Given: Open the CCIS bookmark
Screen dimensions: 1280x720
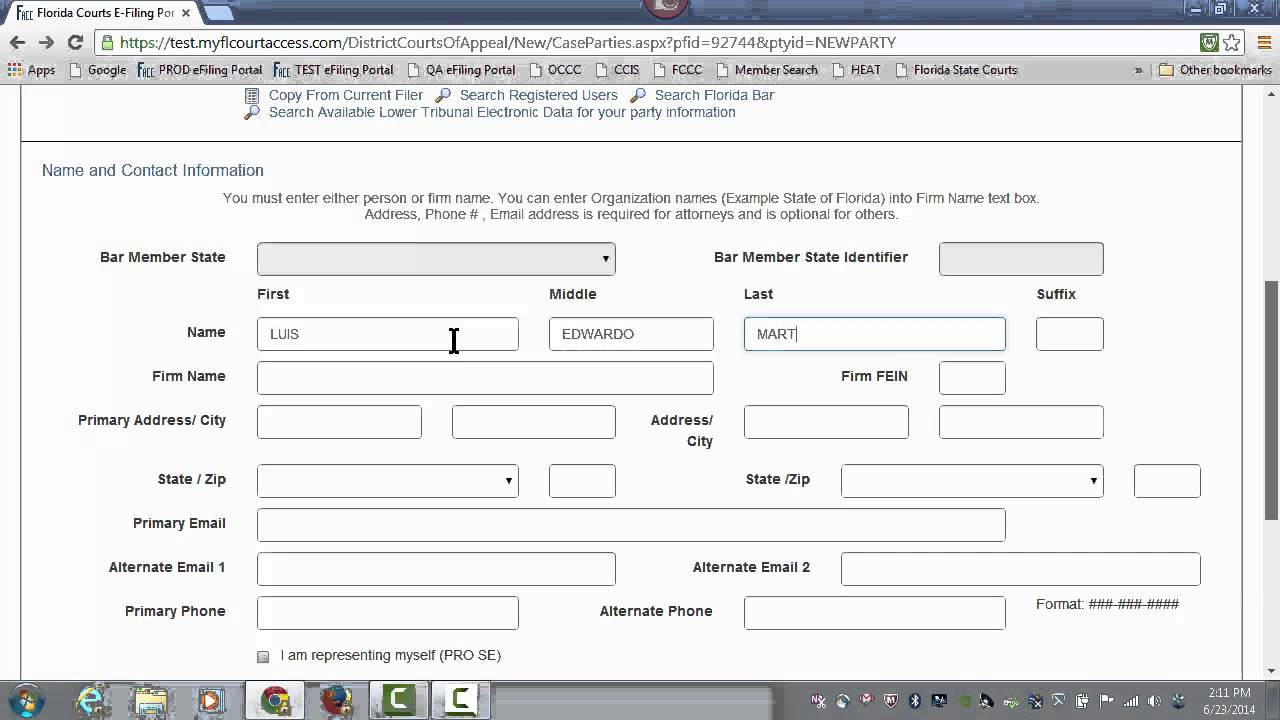Looking at the screenshot, I should (617, 70).
